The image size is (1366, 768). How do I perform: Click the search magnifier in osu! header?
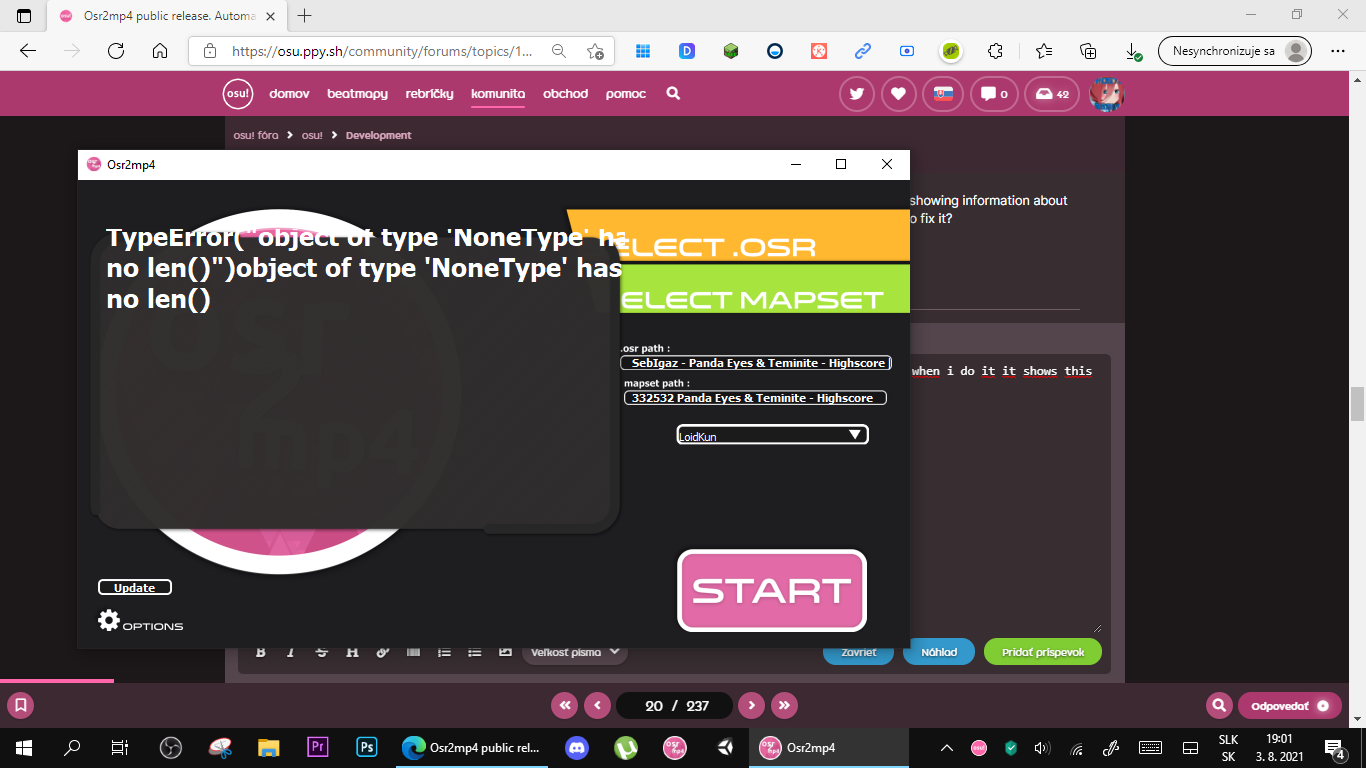673,94
